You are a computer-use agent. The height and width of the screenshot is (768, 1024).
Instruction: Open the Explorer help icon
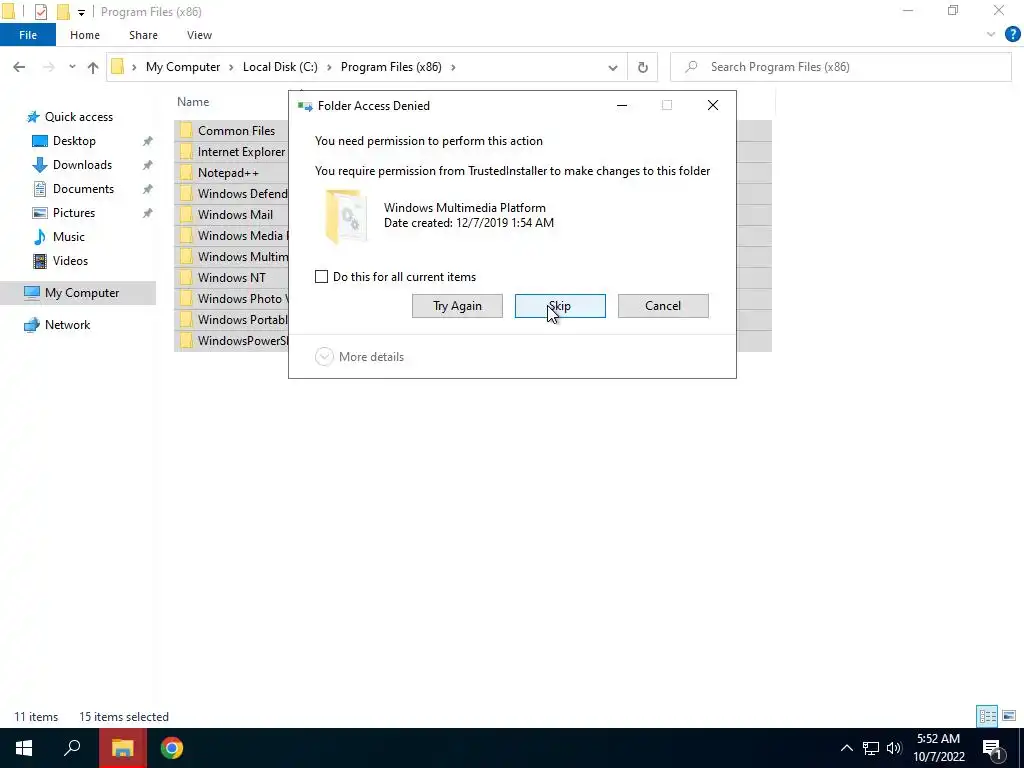1012,35
